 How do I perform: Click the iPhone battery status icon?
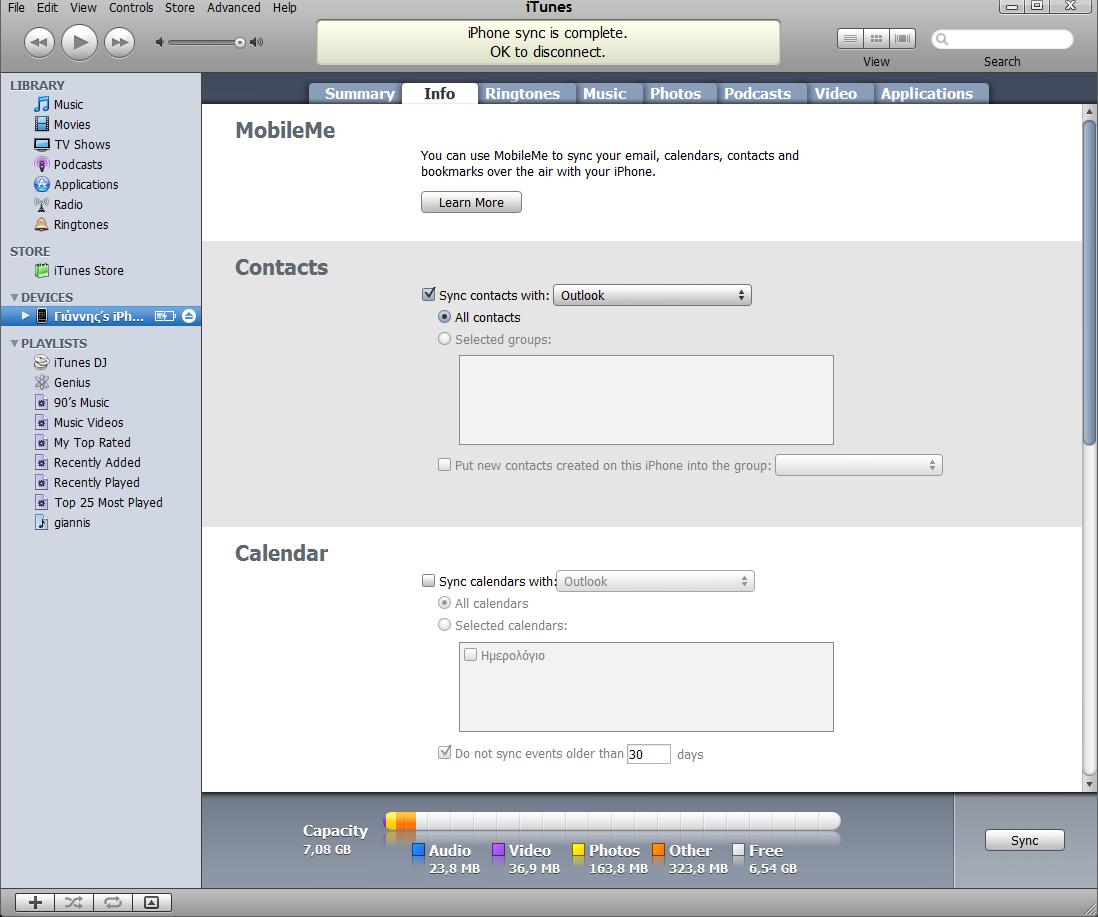click(165, 316)
